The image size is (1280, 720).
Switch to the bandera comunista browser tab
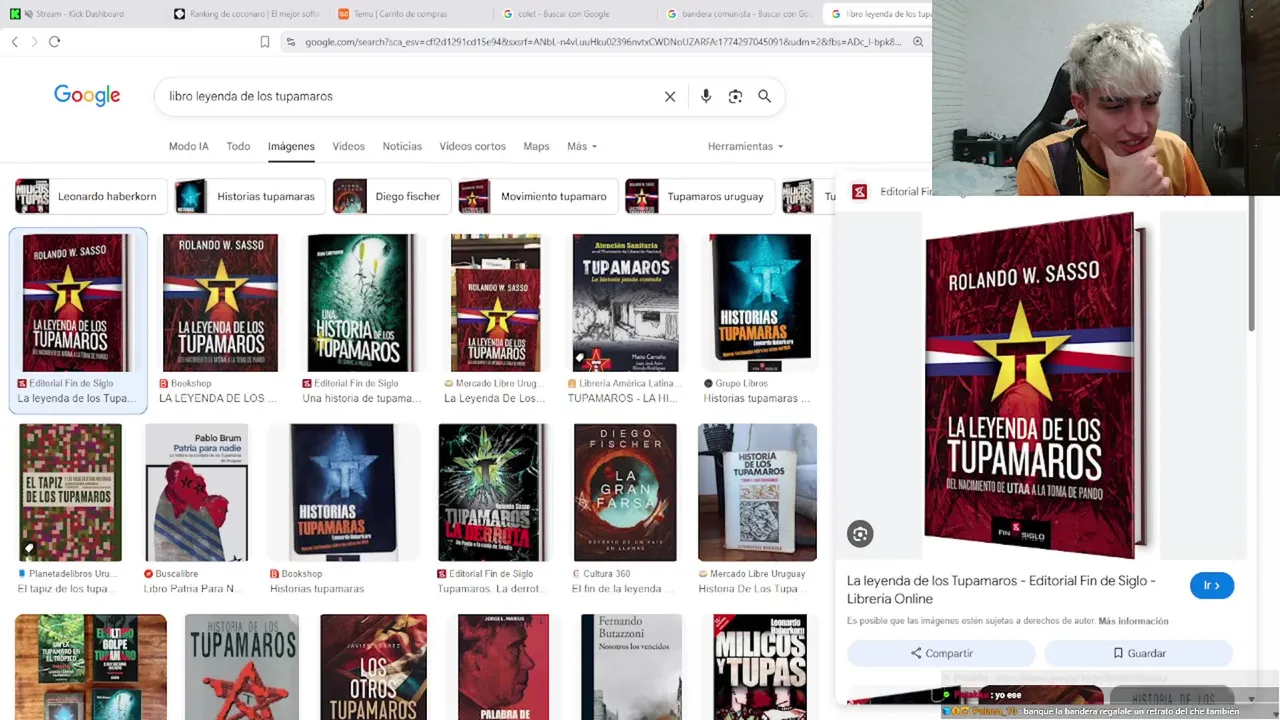tap(738, 14)
